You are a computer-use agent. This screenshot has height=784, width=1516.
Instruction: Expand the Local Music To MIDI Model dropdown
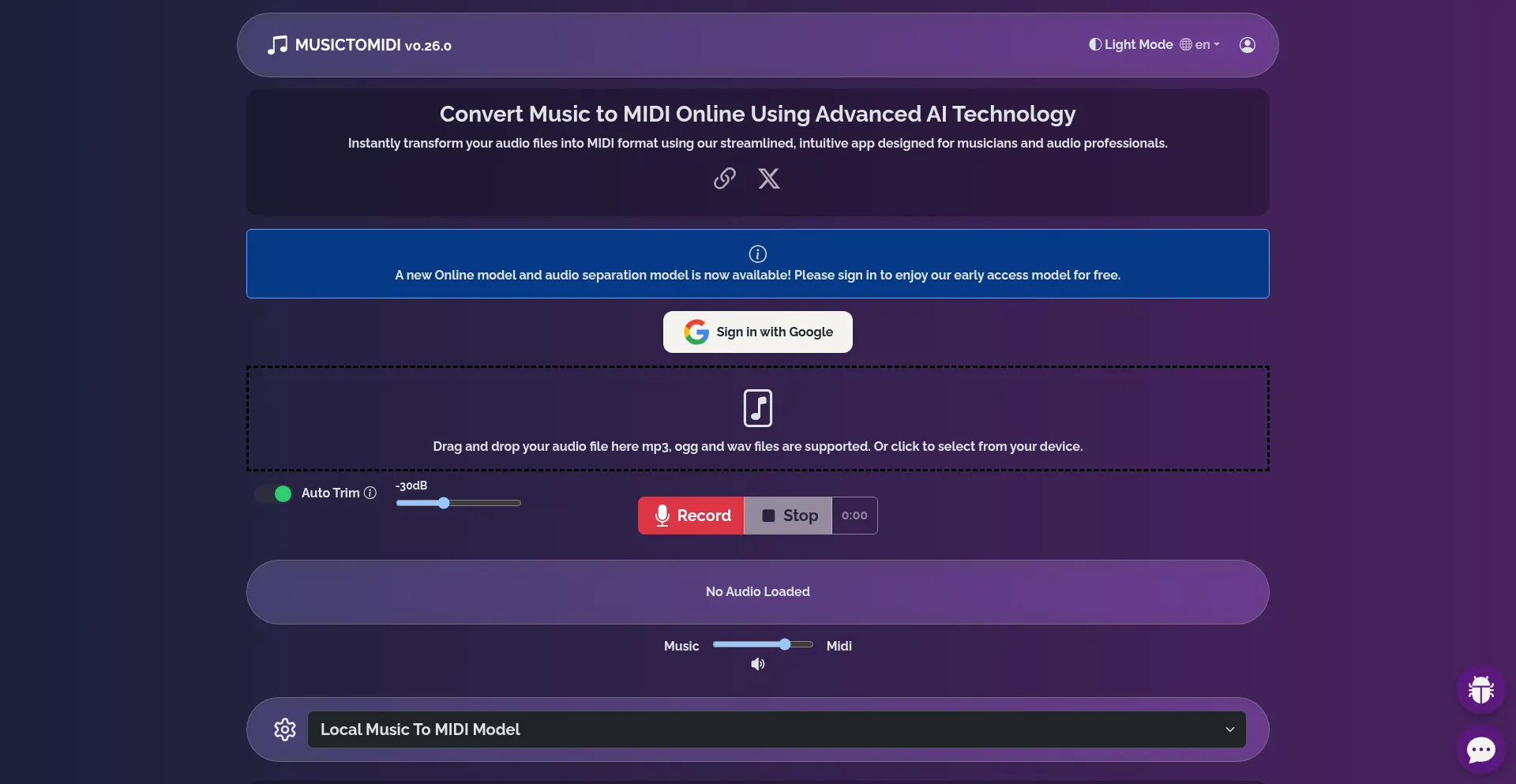point(777,730)
